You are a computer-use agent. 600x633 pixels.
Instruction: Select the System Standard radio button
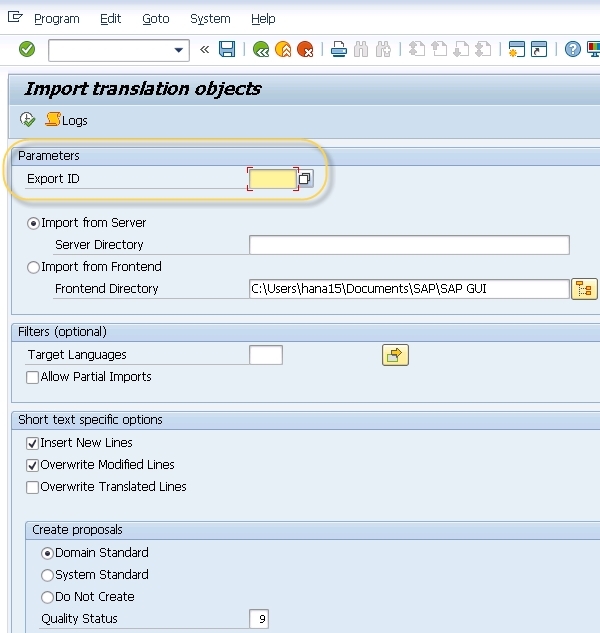pyautogui.click(x=47, y=575)
